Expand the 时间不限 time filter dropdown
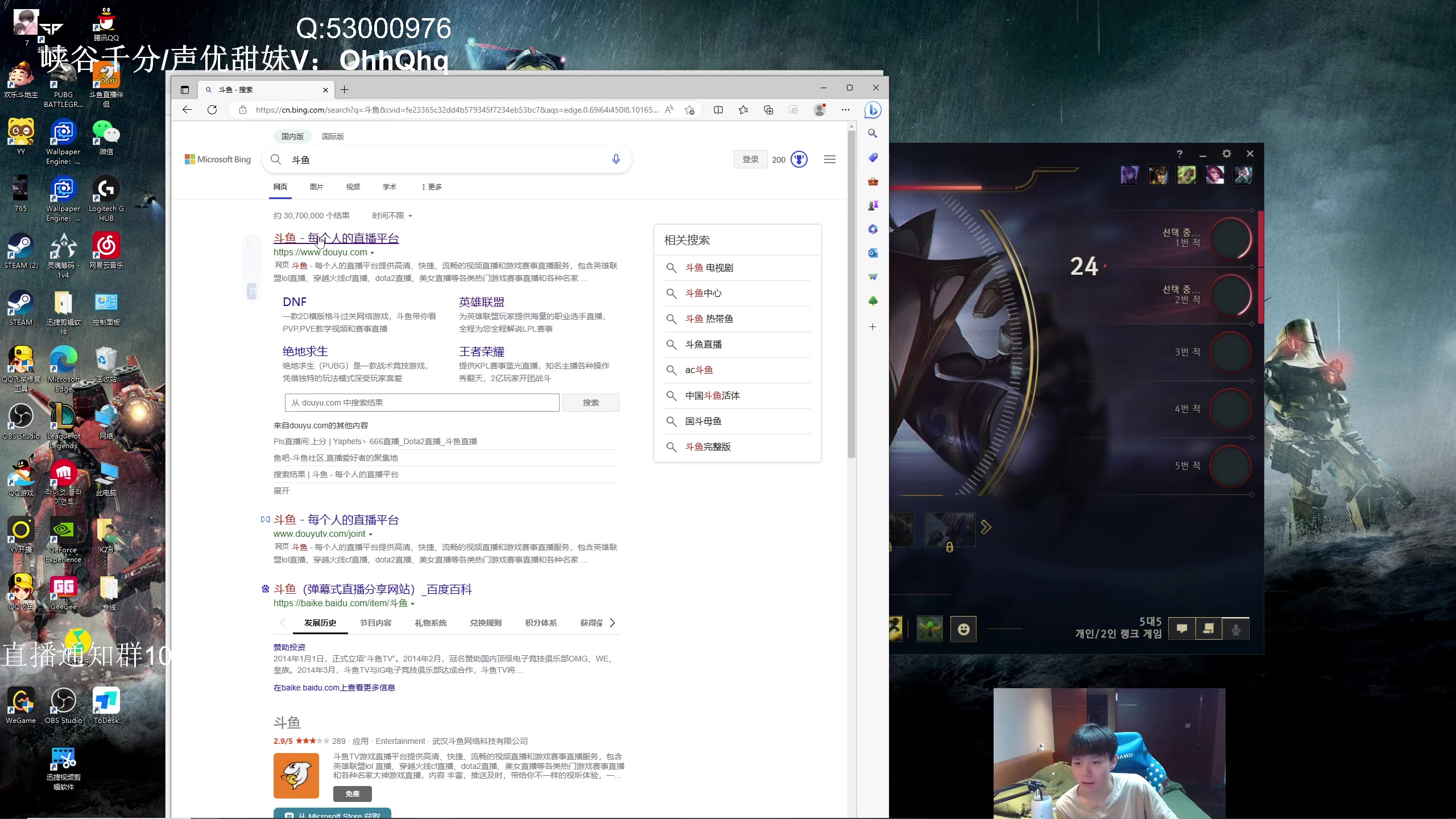The height and width of the screenshot is (819, 1456). click(x=392, y=216)
